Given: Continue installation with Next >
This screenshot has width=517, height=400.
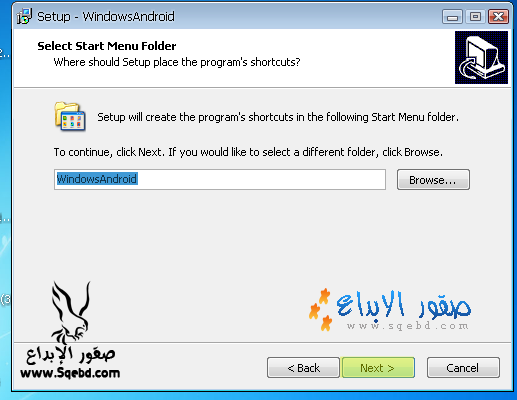Looking at the screenshot, I should point(378,368).
